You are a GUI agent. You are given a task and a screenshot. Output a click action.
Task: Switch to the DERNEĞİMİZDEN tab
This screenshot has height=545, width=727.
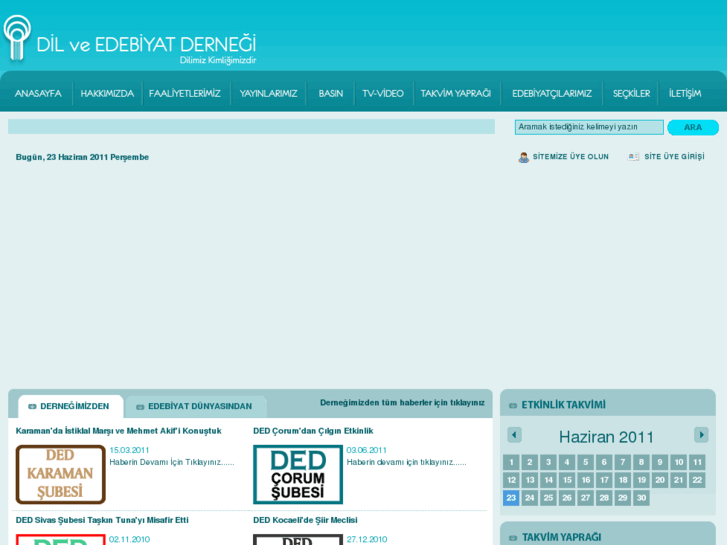tap(71, 406)
